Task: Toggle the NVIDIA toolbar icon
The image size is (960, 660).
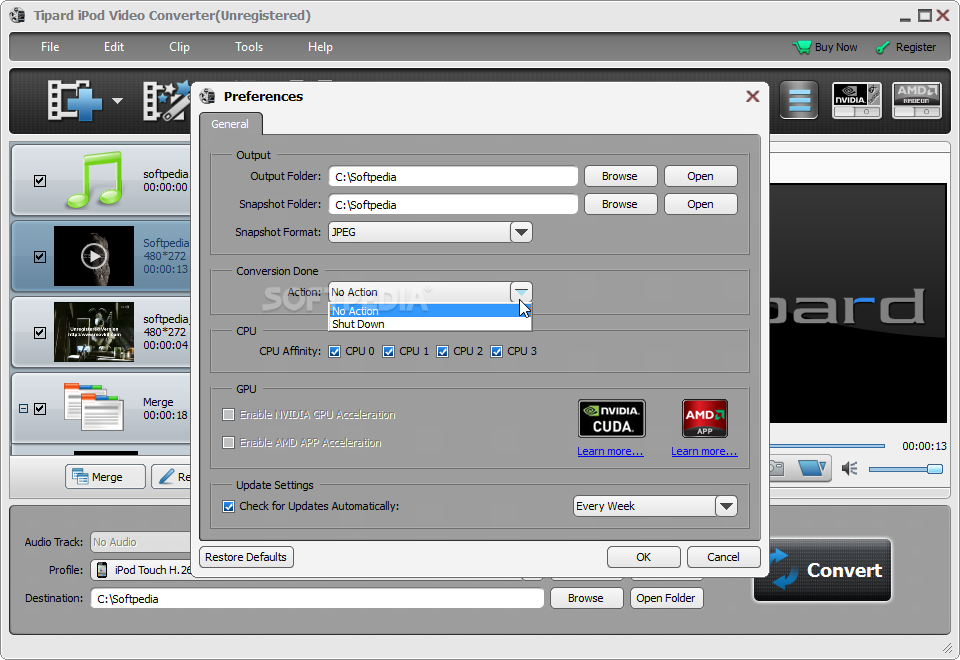Action: pos(857,100)
